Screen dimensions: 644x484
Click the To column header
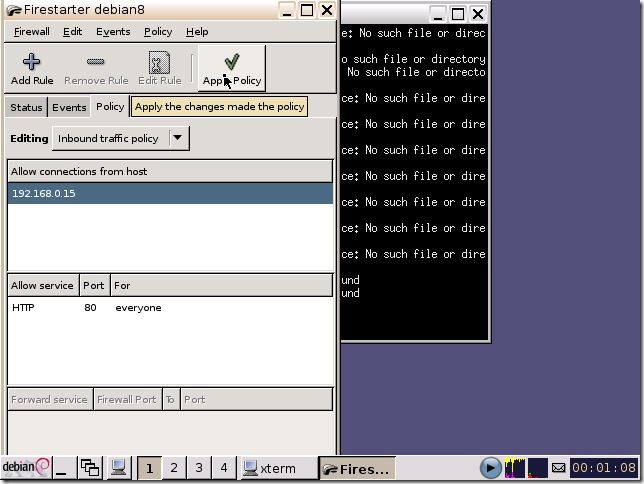click(x=171, y=399)
